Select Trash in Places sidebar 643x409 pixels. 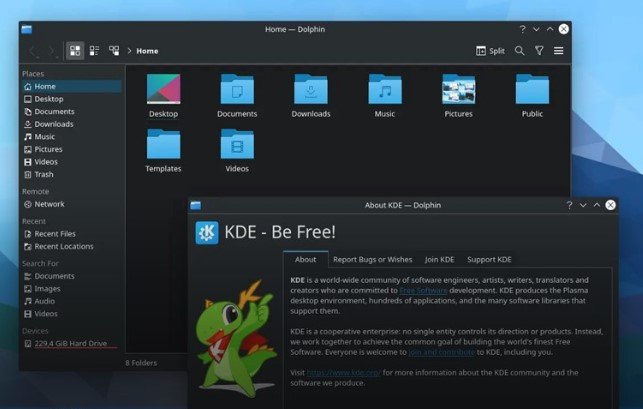43,174
